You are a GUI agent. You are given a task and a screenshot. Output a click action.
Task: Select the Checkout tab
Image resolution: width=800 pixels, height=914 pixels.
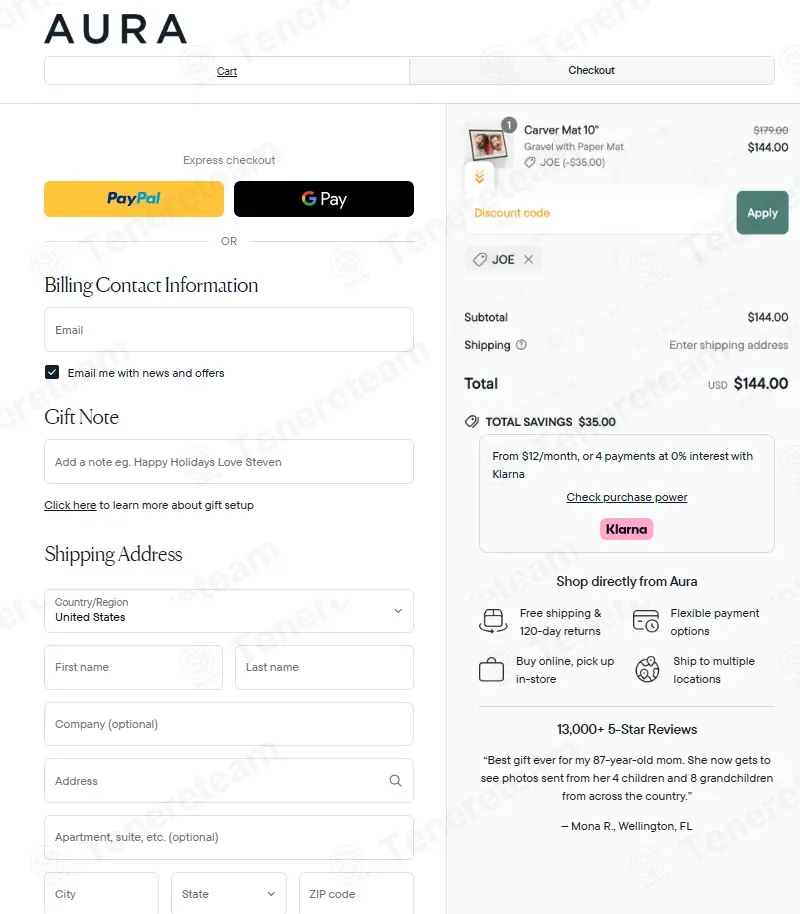pos(591,71)
